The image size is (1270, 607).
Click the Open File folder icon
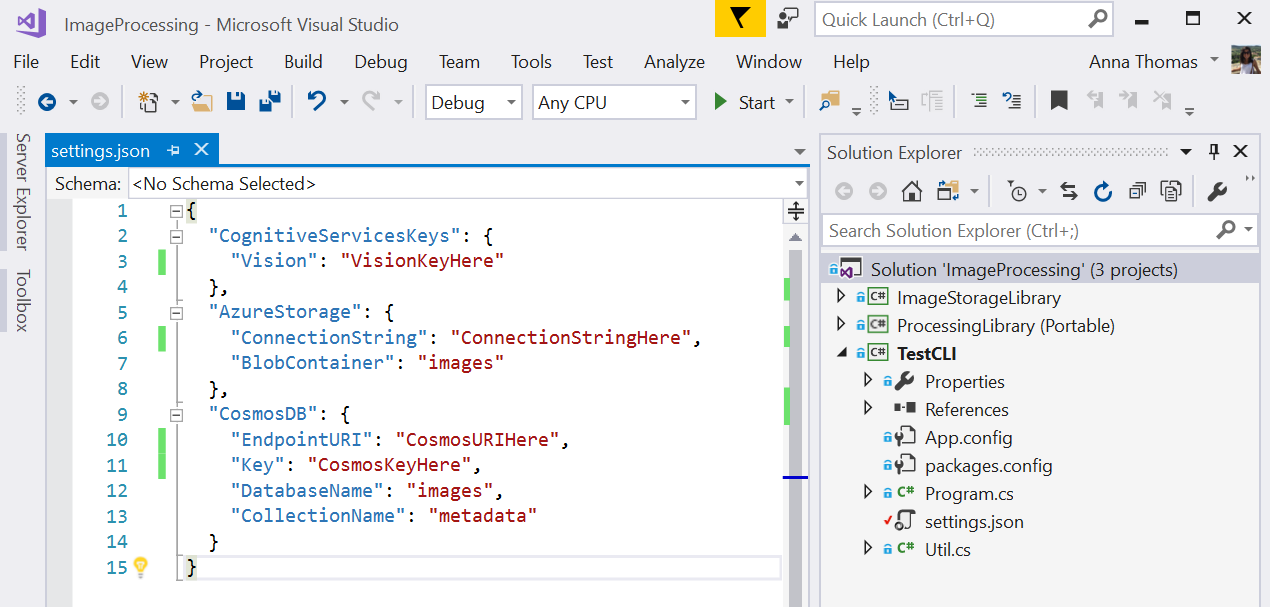203,101
